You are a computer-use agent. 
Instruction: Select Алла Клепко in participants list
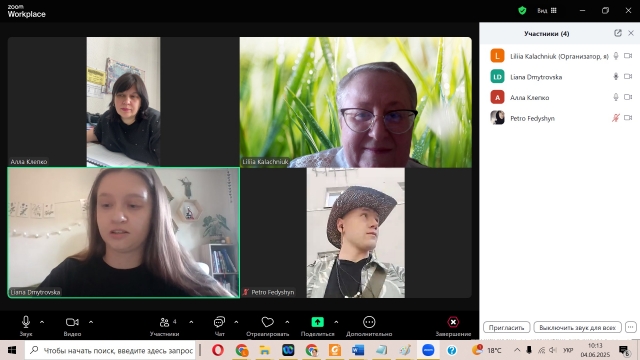click(x=560, y=97)
